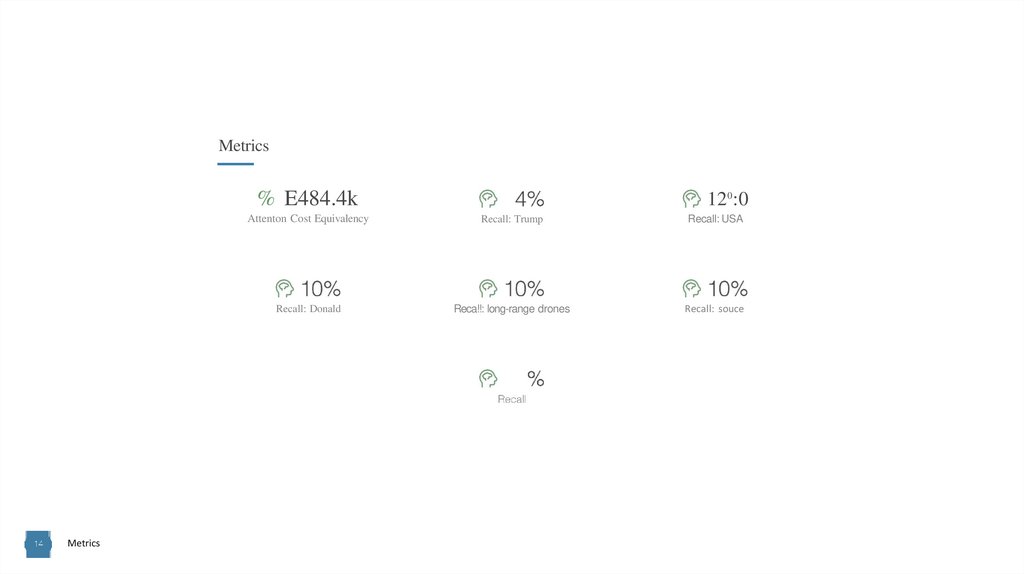Click the blue underline beneath Metrics heading
Image resolution: width=1024 pixels, height=574 pixels.
[236, 164]
